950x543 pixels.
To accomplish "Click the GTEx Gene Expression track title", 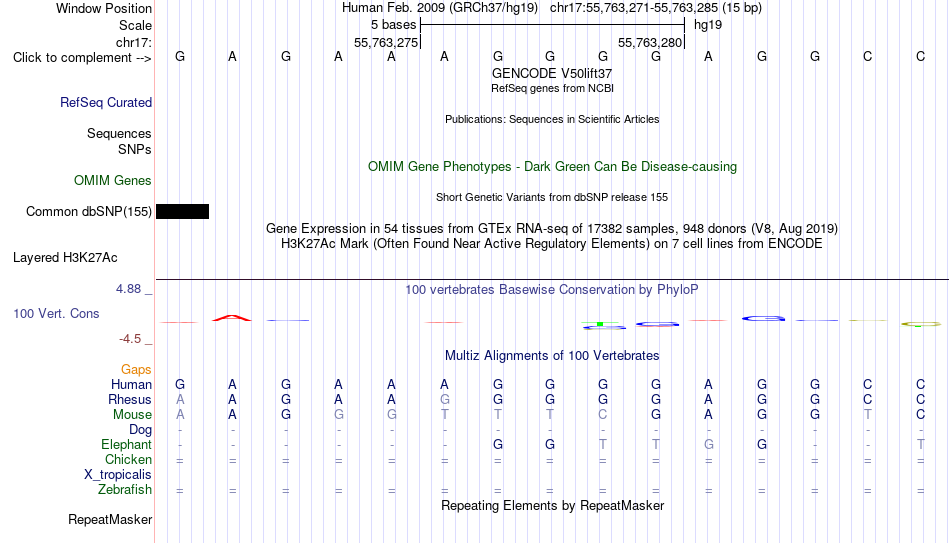I will point(552,228).
